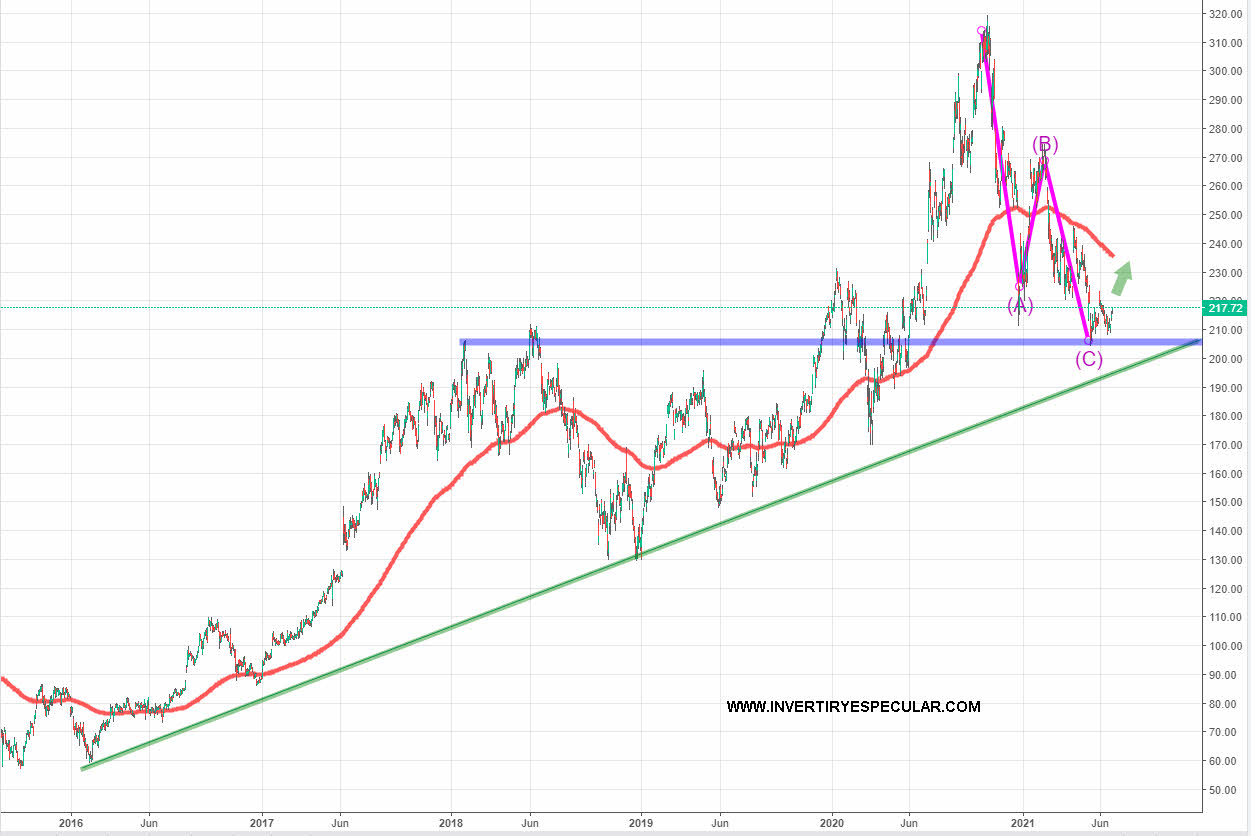The height and width of the screenshot is (836, 1251).
Task: Click the 2016 label on the time axis
Action: pyautogui.click(x=71, y=824)
